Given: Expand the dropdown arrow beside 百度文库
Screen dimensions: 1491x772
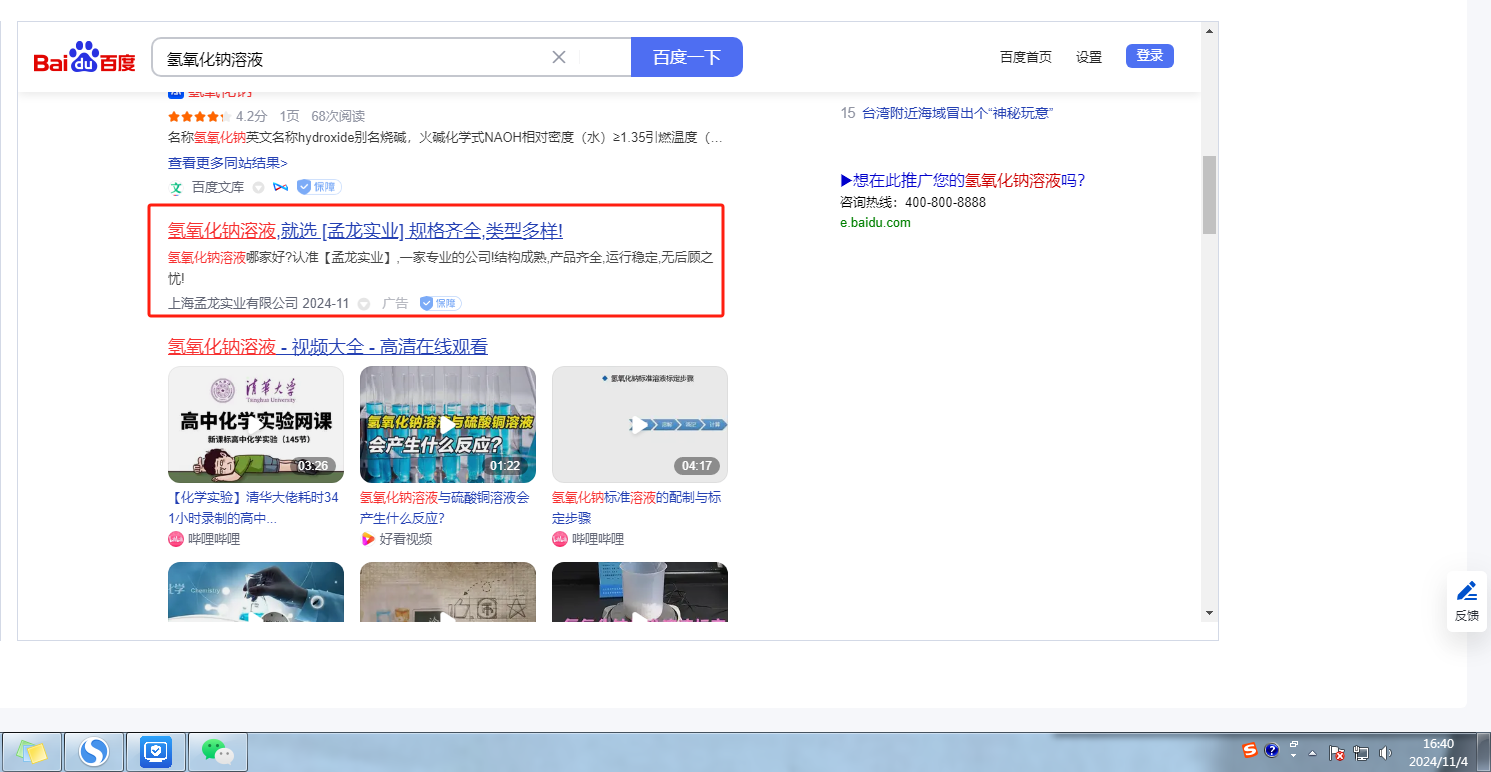Looking at the screenshot, I should [x=258, y=188].
